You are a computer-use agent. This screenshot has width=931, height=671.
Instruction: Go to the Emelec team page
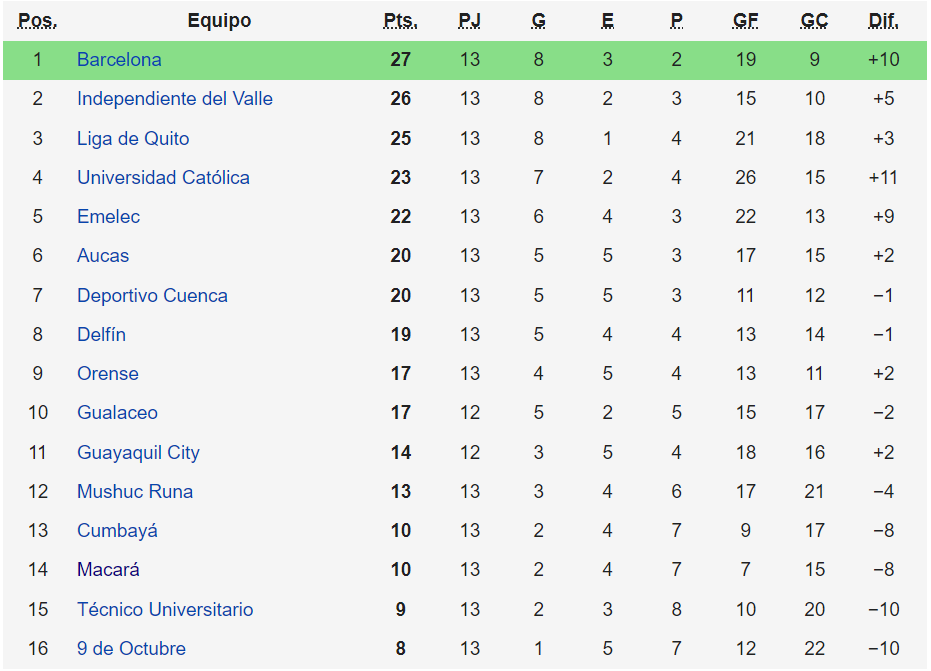pos(108,217)
